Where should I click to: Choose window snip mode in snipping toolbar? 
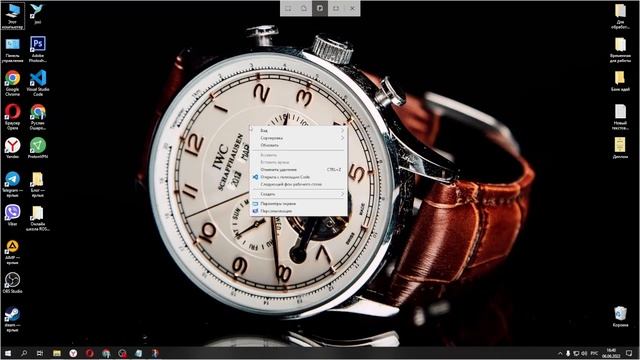(320, 8)
